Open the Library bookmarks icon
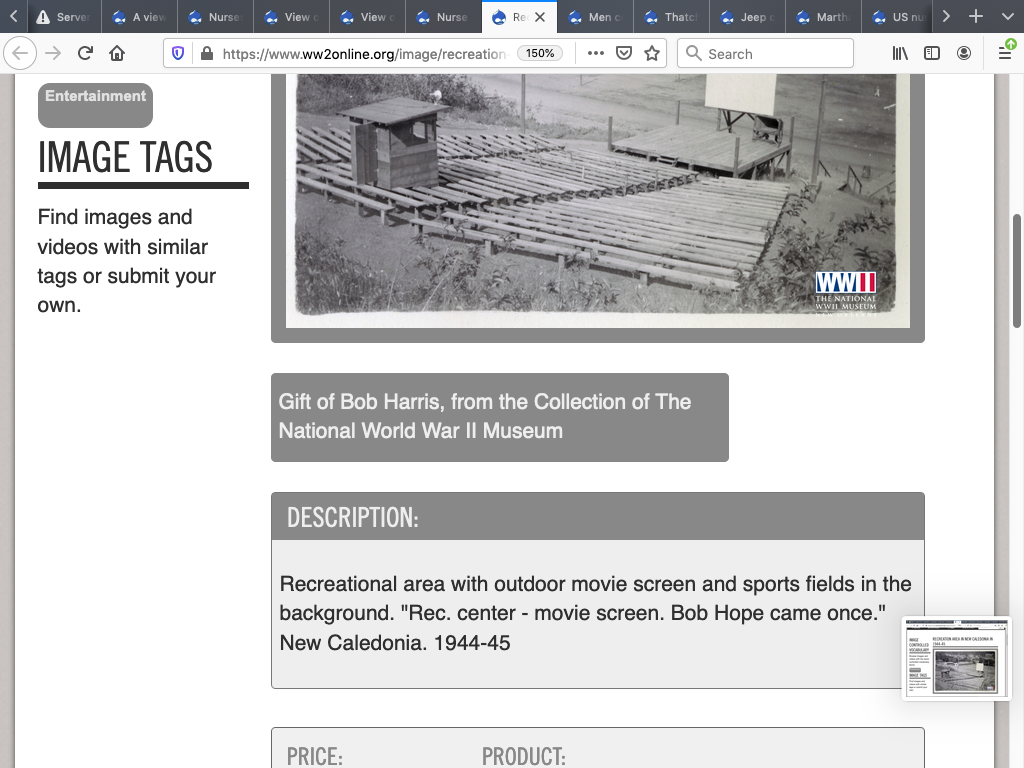The width and height of the screenshot is (1024, 768). coord(900,54)
